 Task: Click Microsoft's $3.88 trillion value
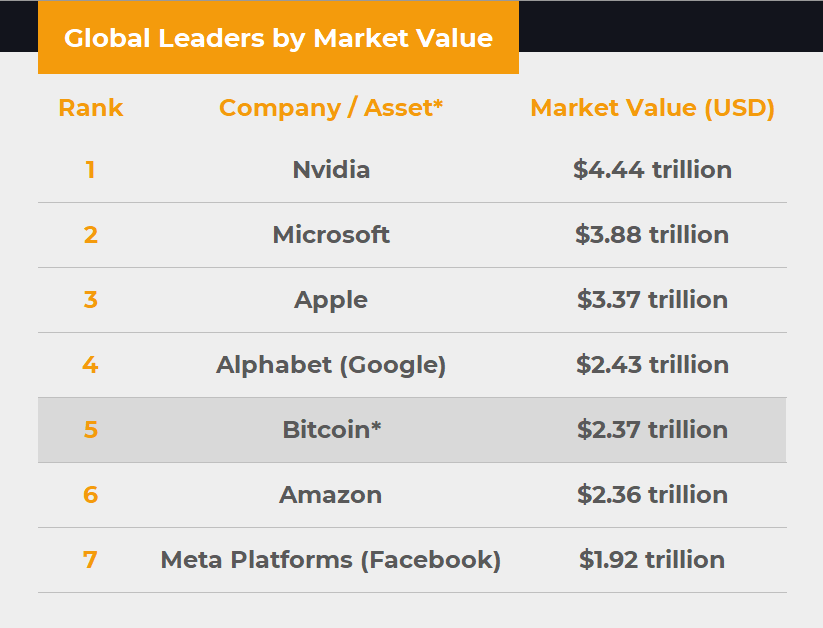pos(652,235)
